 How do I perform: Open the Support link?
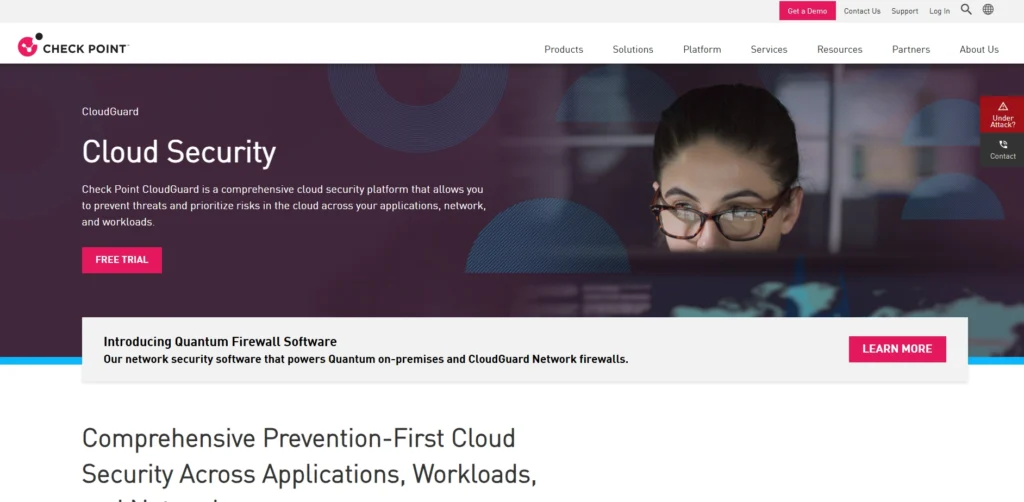(904, 11)
